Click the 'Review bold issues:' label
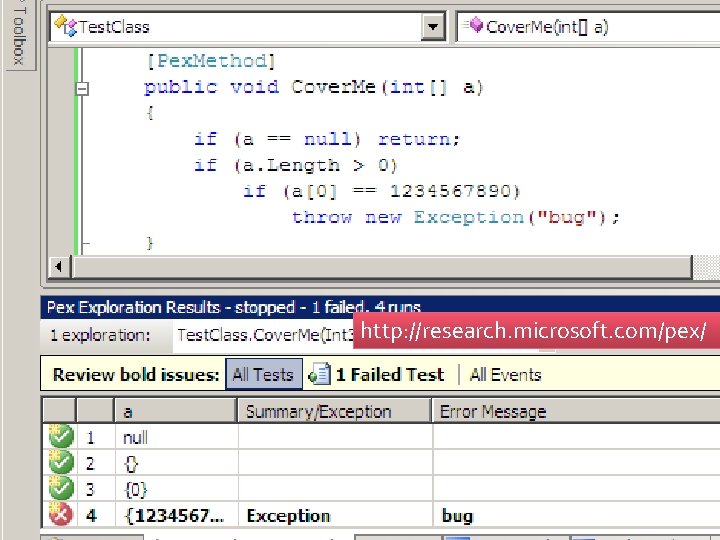 click(x=136, y=375)
